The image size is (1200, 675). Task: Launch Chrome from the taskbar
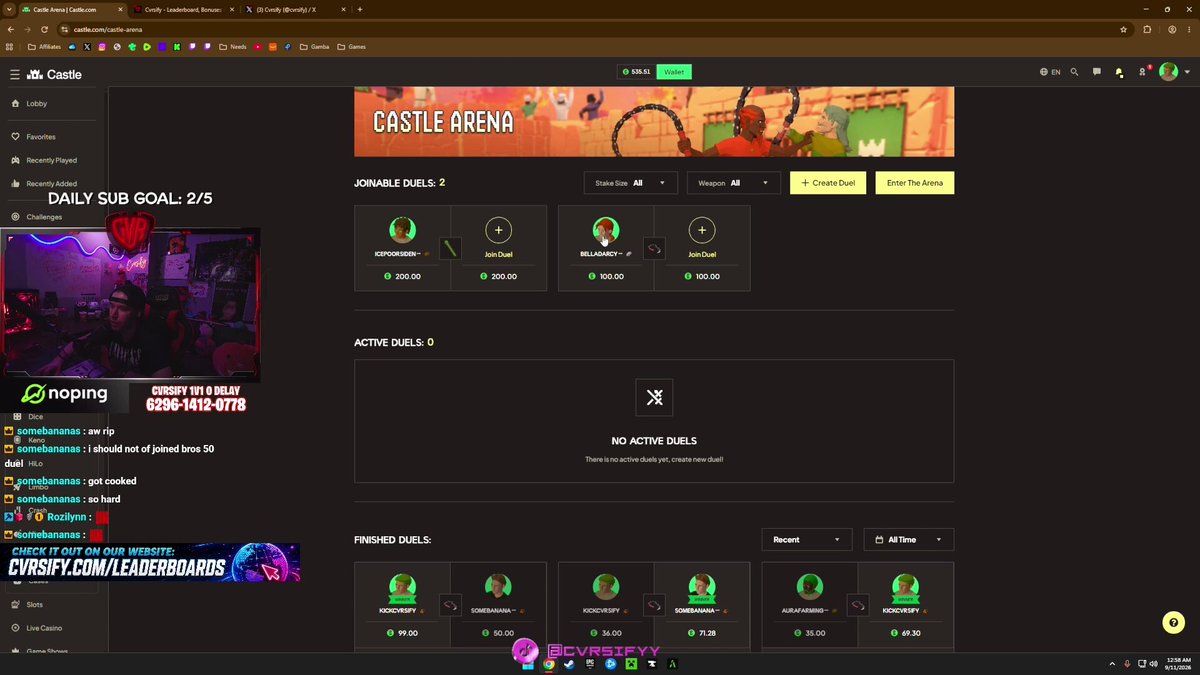[x=549, y=664]
